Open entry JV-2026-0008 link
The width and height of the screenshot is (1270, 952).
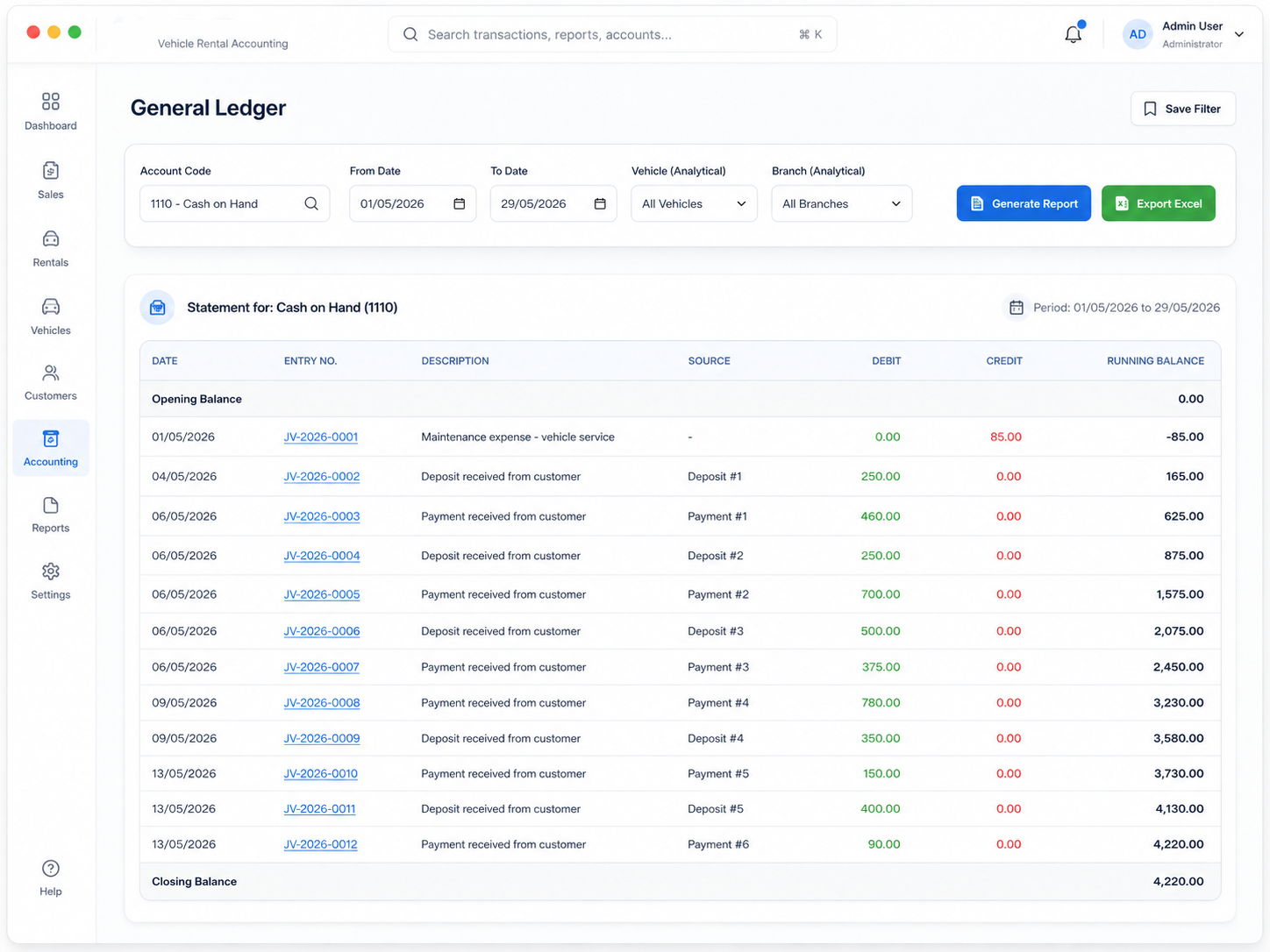[322, 703]
